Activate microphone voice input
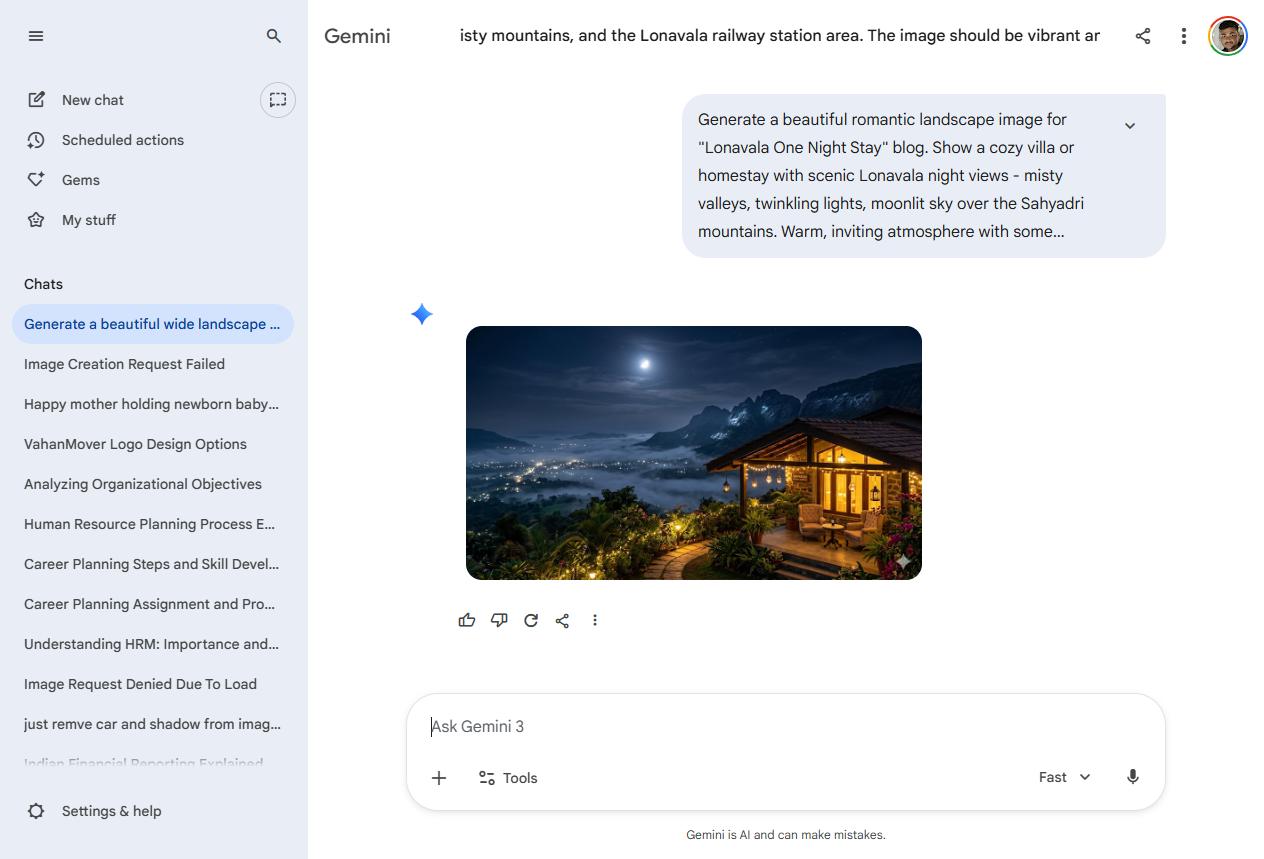Viewport: 1264px width, 859px height. click(1132, 777)
